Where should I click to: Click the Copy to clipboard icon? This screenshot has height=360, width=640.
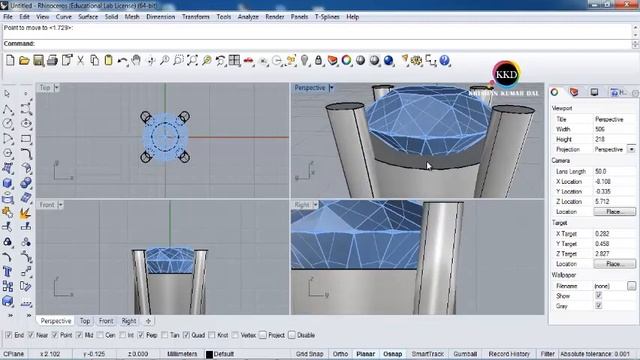[x=94, y=61]
